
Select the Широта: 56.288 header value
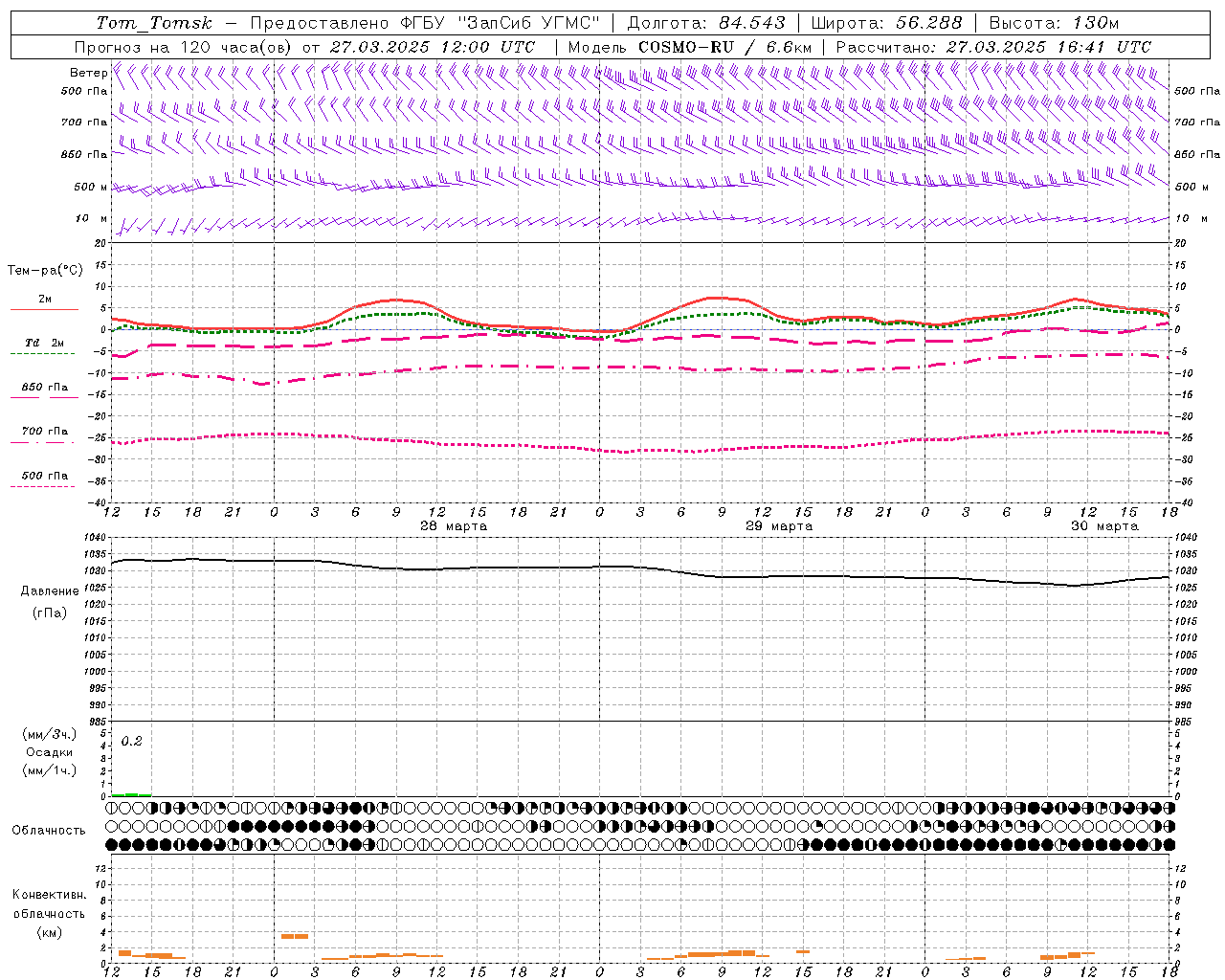886,23
